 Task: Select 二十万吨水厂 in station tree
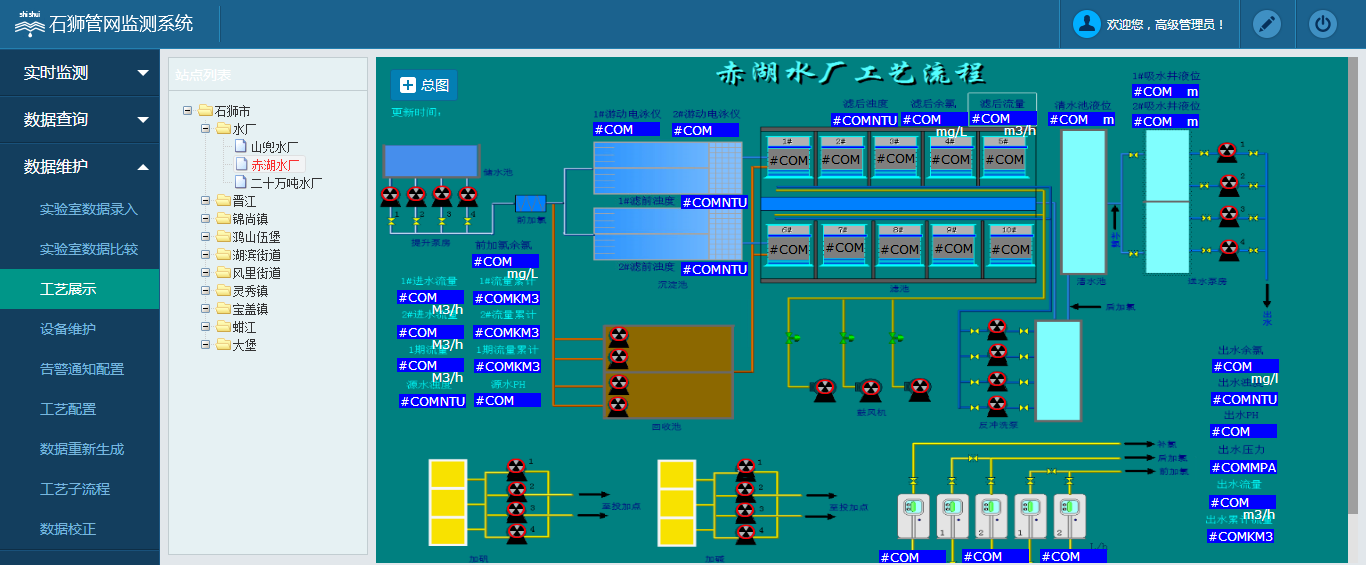coord(286,183)
